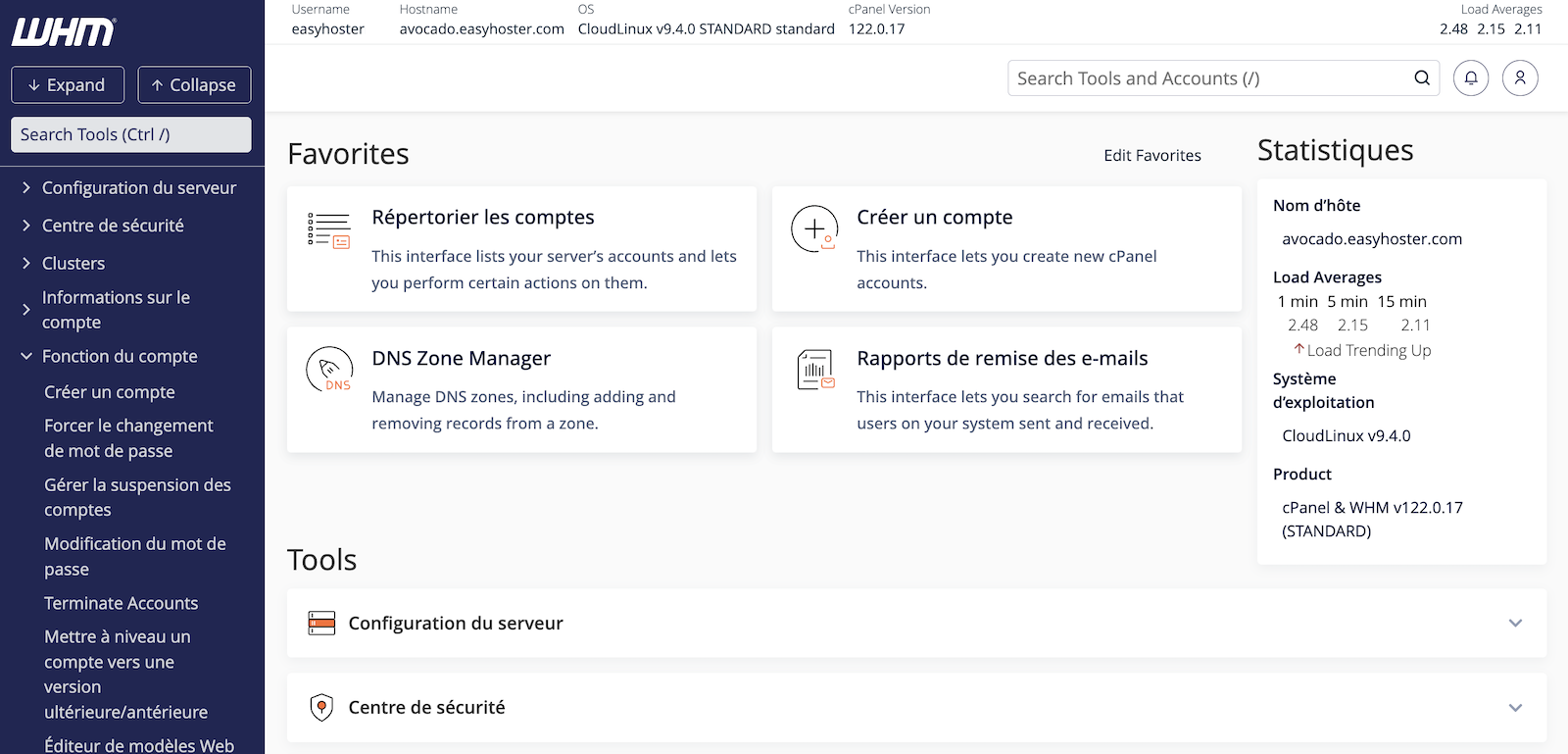
Task: Select Forcer le changement de mot de passe
Action: 128,438
